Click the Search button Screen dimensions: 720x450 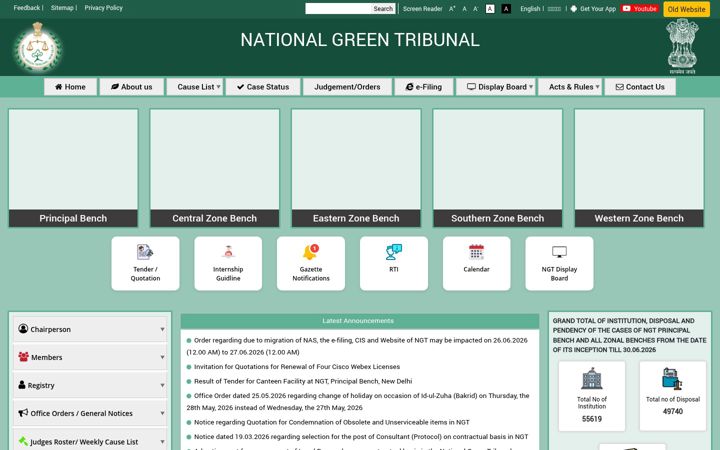coord(383,9)
